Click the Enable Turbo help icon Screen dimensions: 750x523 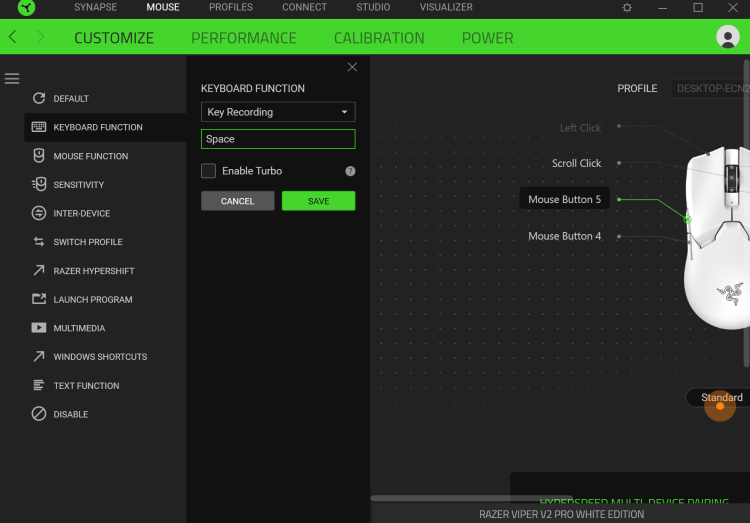tap(350, 171)
